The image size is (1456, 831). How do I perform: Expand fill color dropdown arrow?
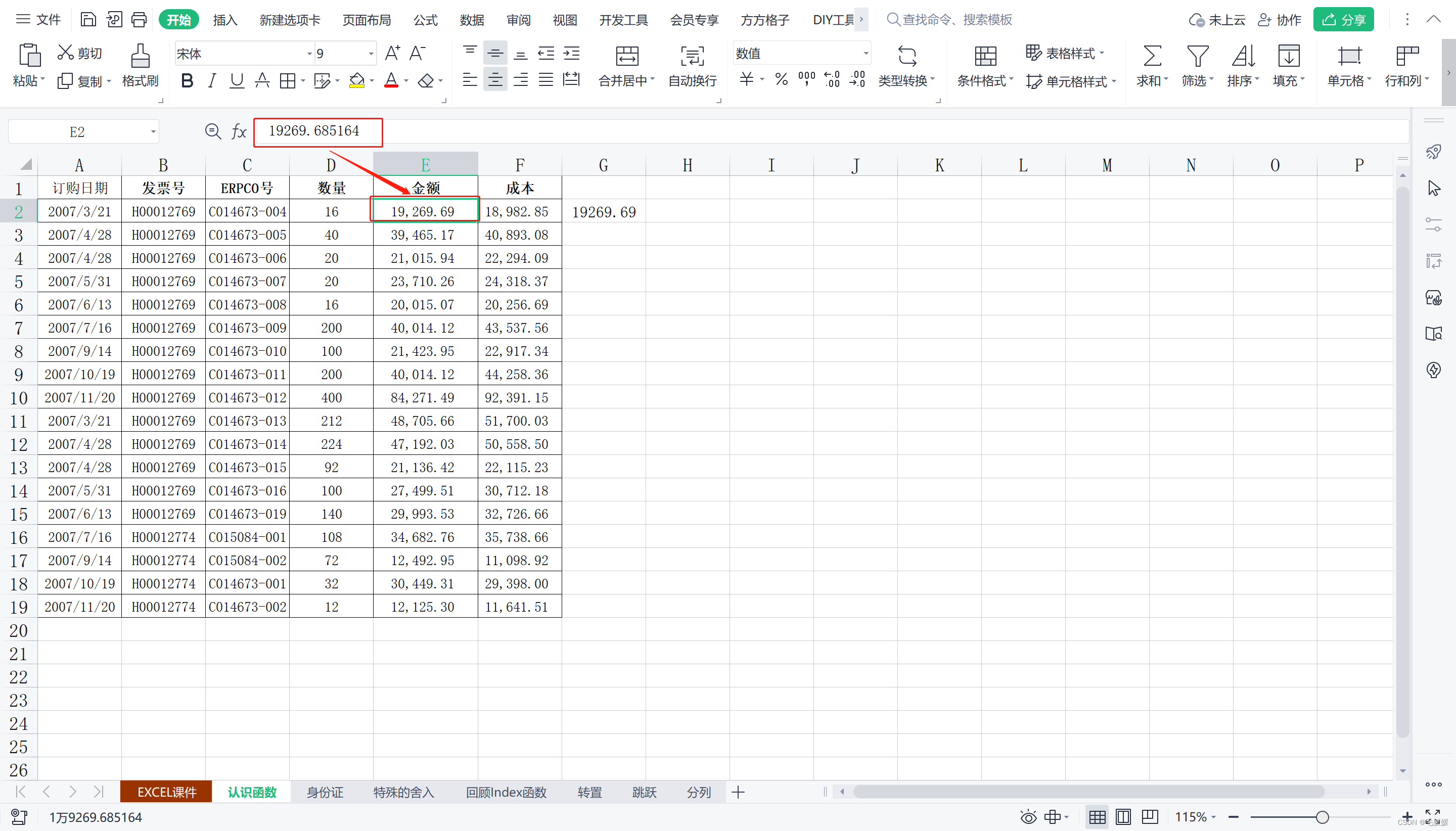(x=372, y=81)
